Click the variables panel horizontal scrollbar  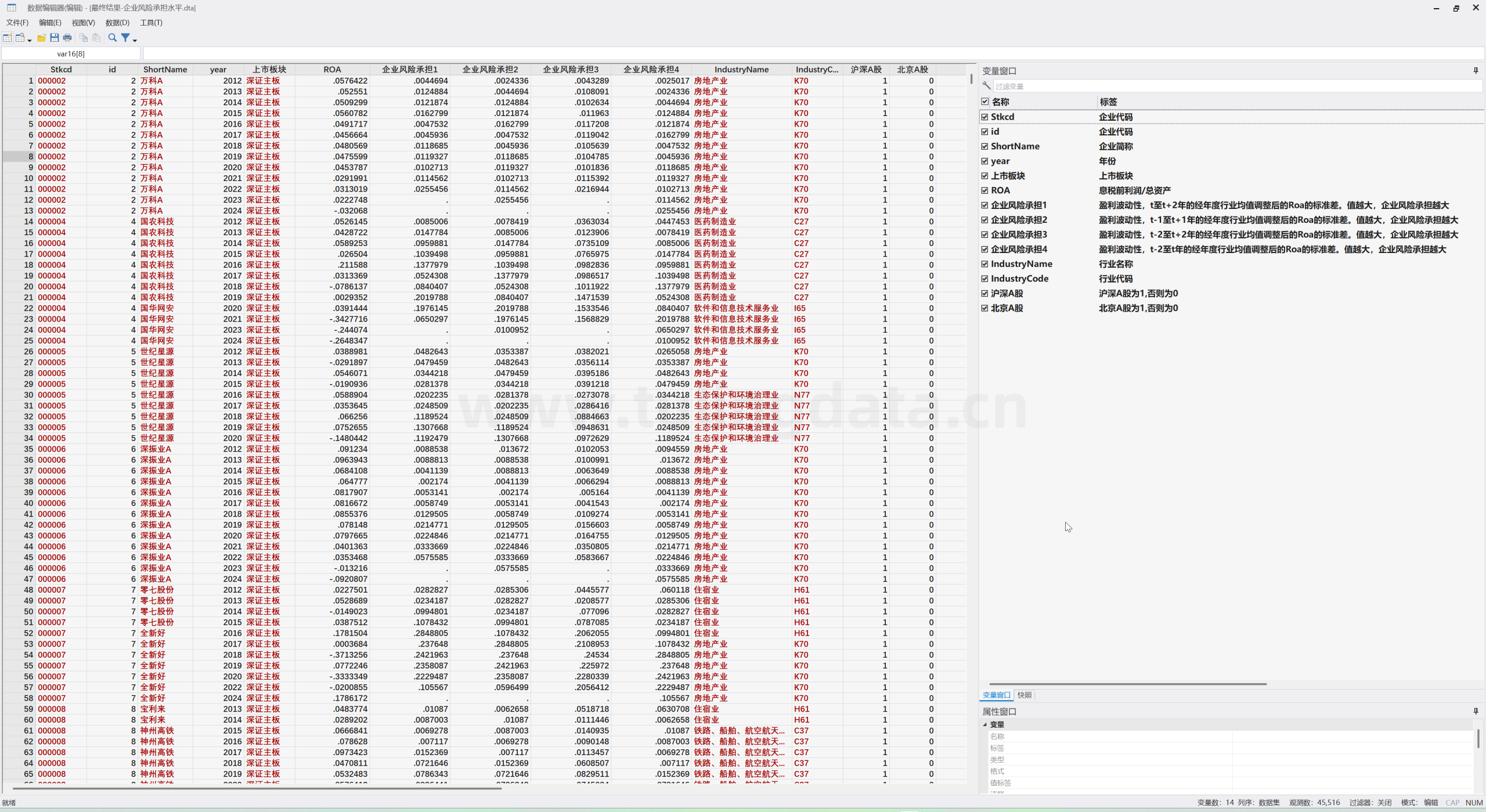click(1127, 684)
